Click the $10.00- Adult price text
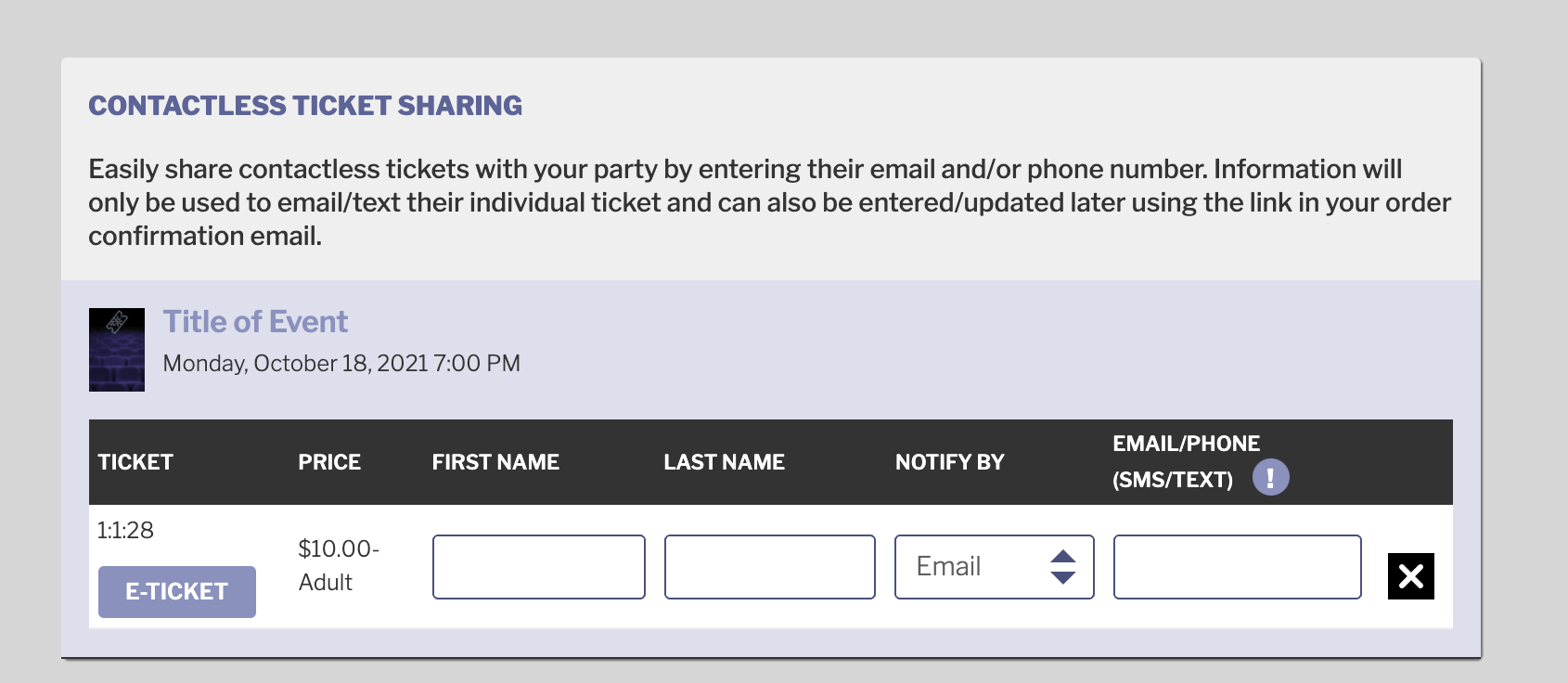 click(x=339, y=565)
